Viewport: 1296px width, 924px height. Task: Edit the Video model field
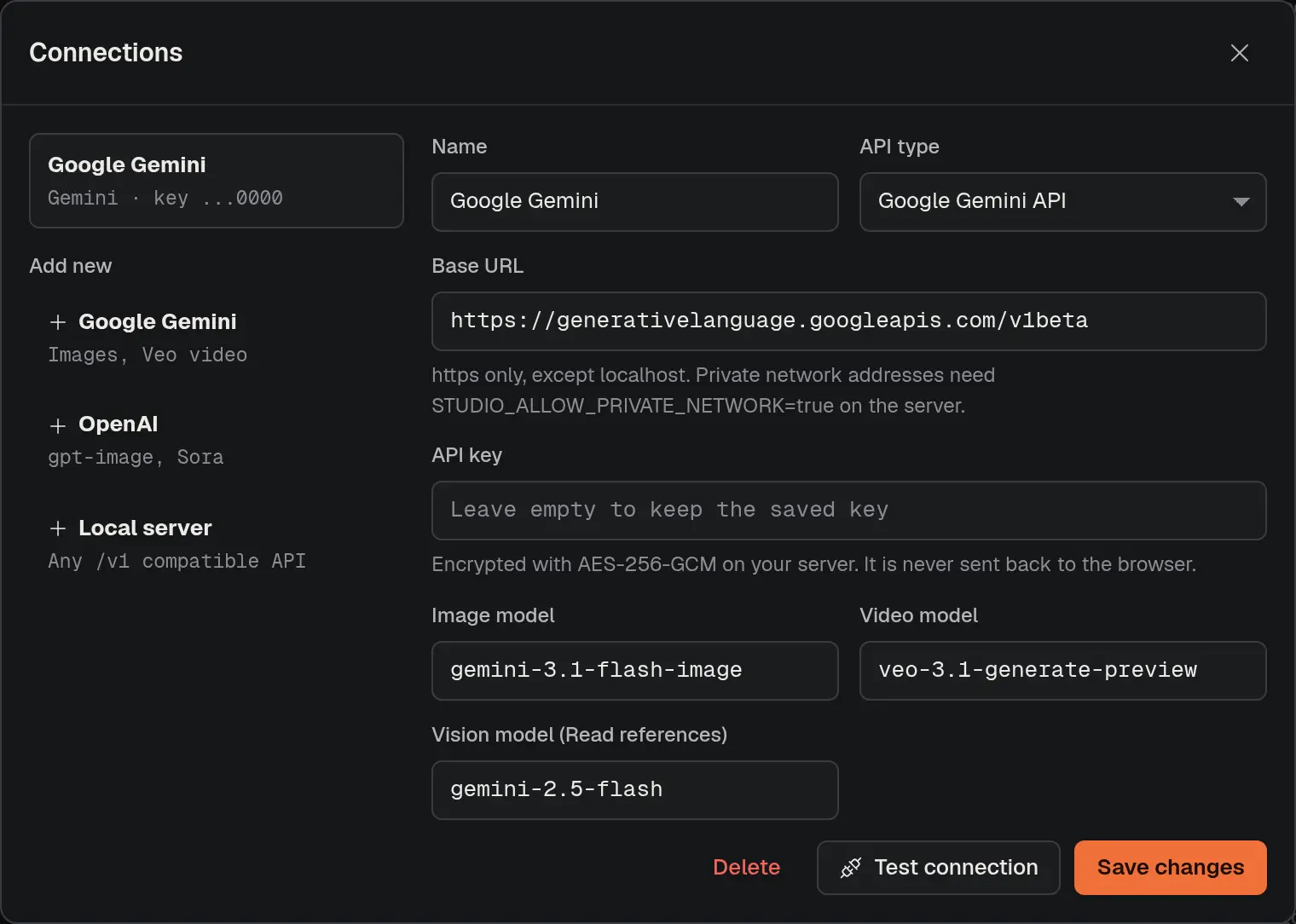1063,671
